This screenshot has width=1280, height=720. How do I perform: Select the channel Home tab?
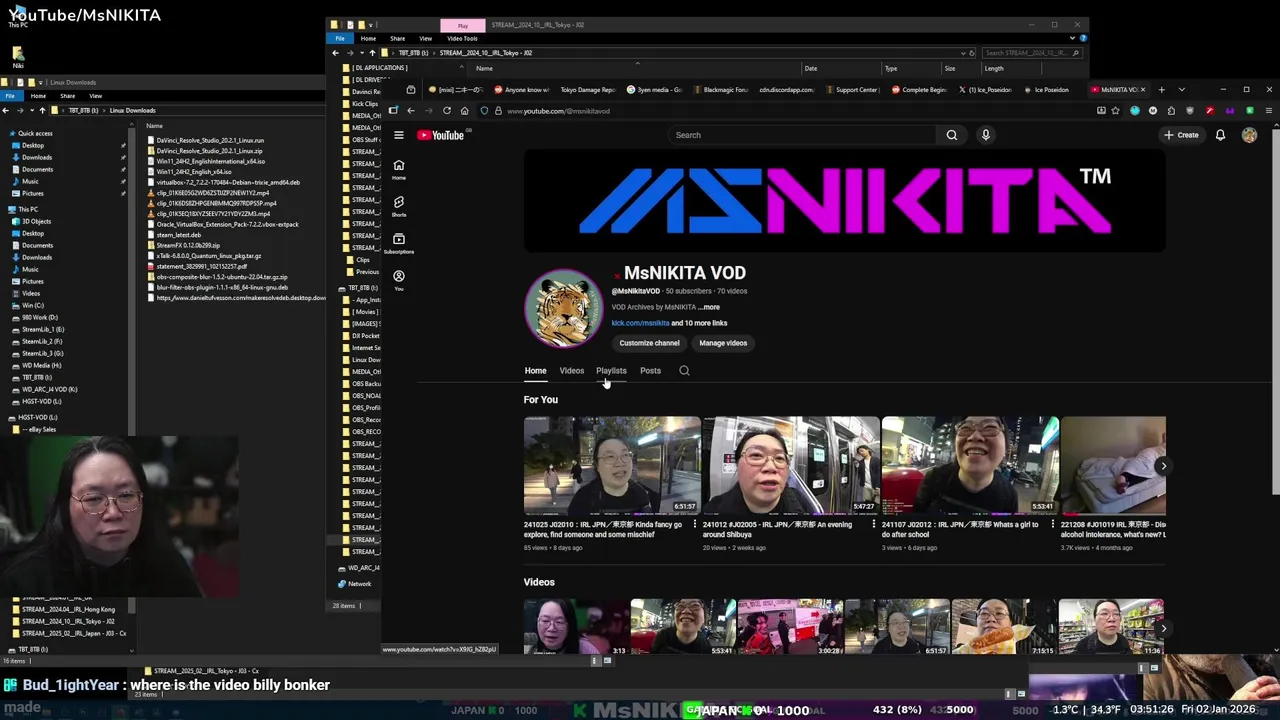point(535,371)
